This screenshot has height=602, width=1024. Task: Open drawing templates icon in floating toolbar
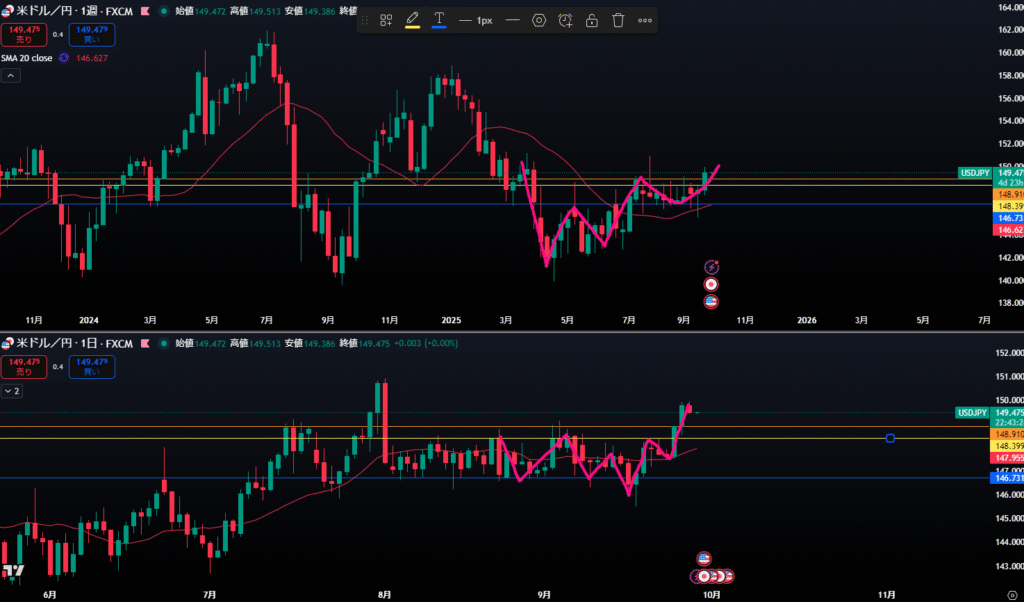(x=386, y=20)
